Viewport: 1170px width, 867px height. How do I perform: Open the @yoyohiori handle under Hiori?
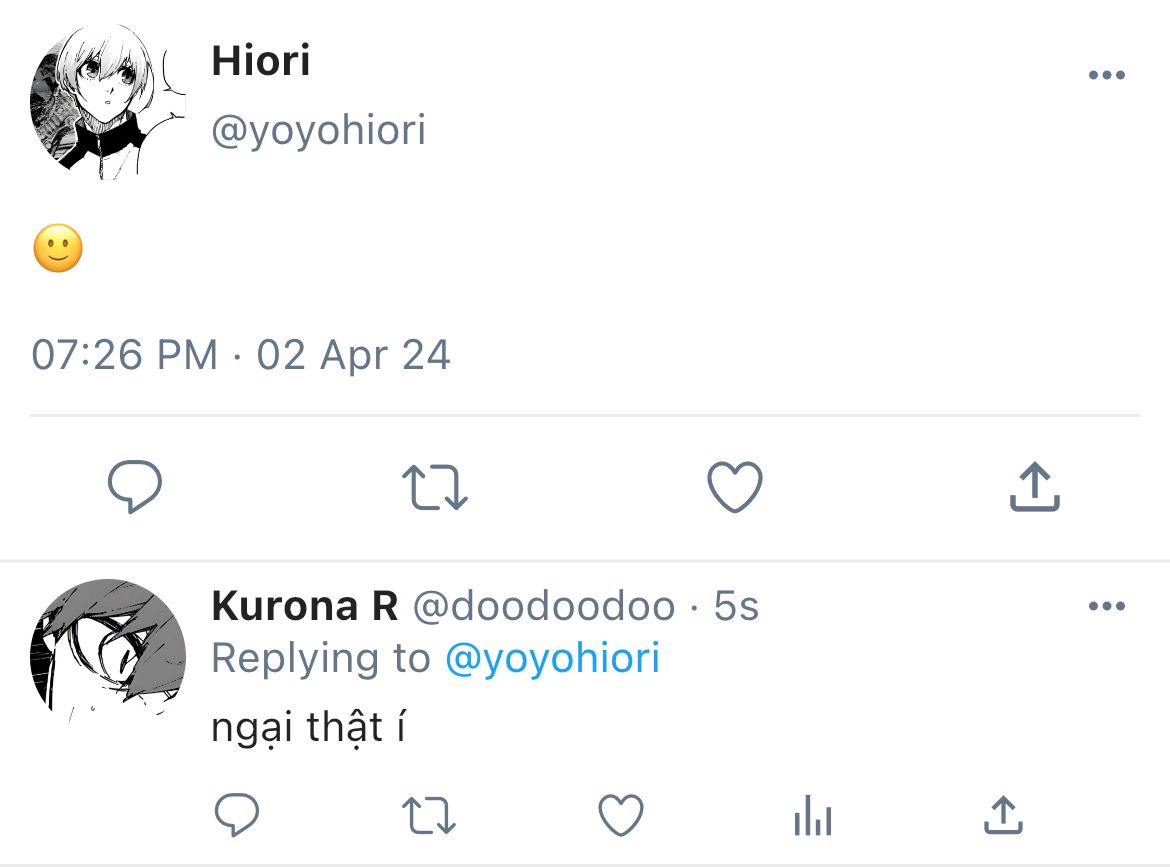[318, 130]
